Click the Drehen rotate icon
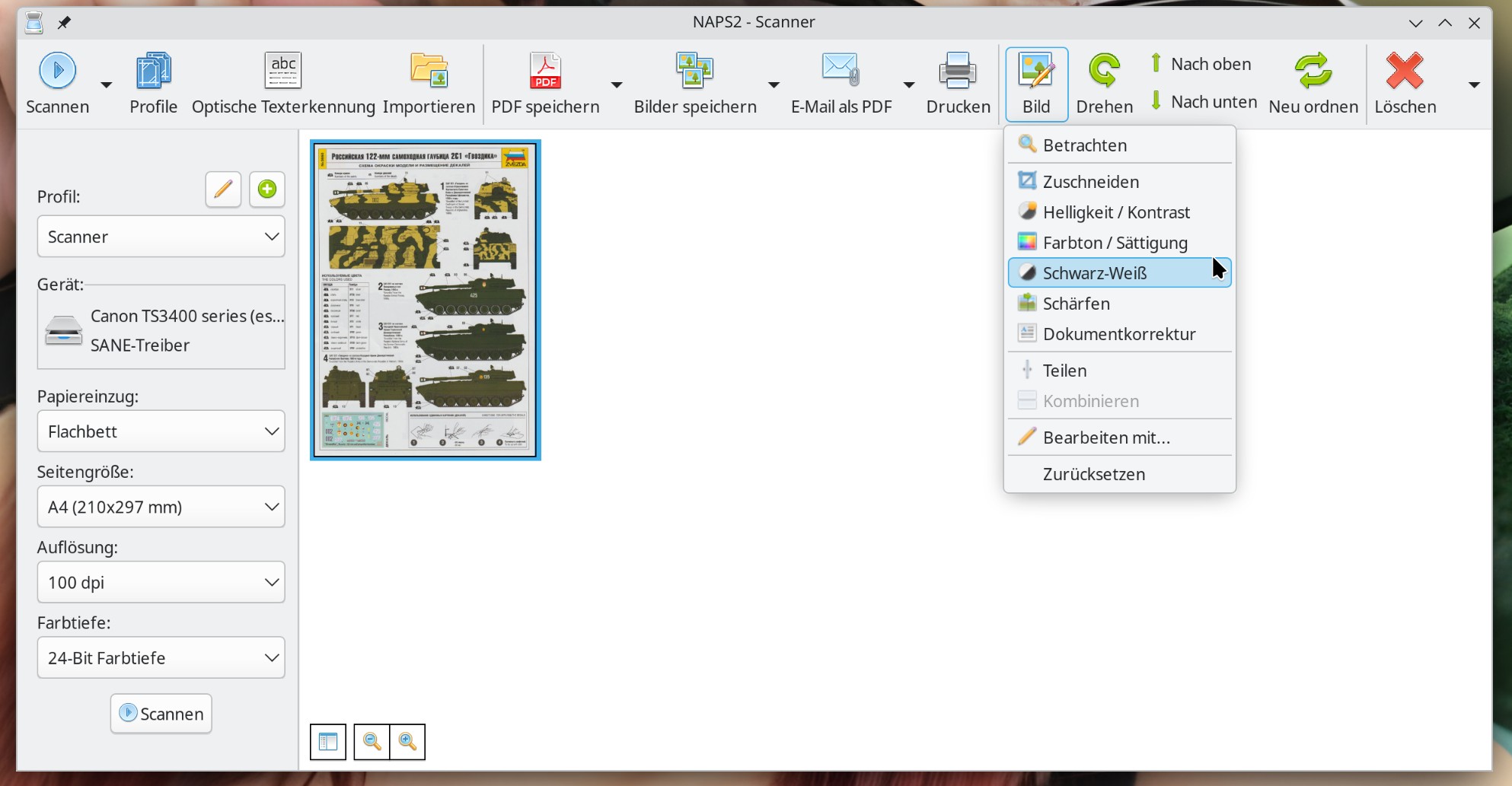1512x786 pixels. pos(1104,71)
